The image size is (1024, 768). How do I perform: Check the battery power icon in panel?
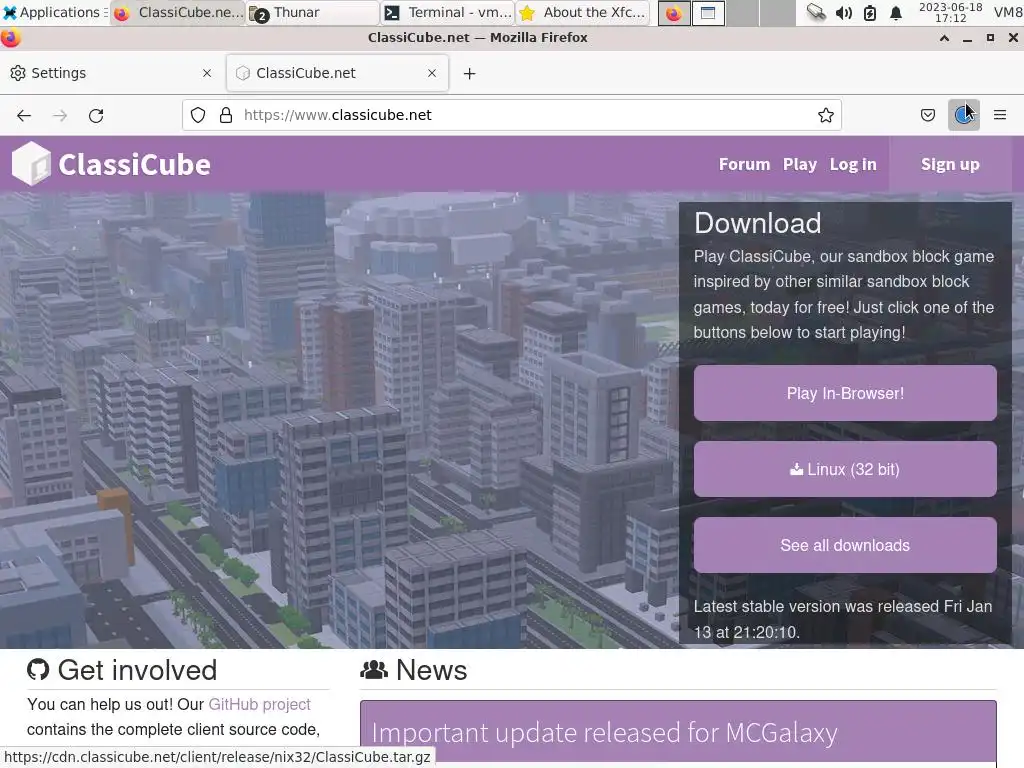(x=870, y=12)
